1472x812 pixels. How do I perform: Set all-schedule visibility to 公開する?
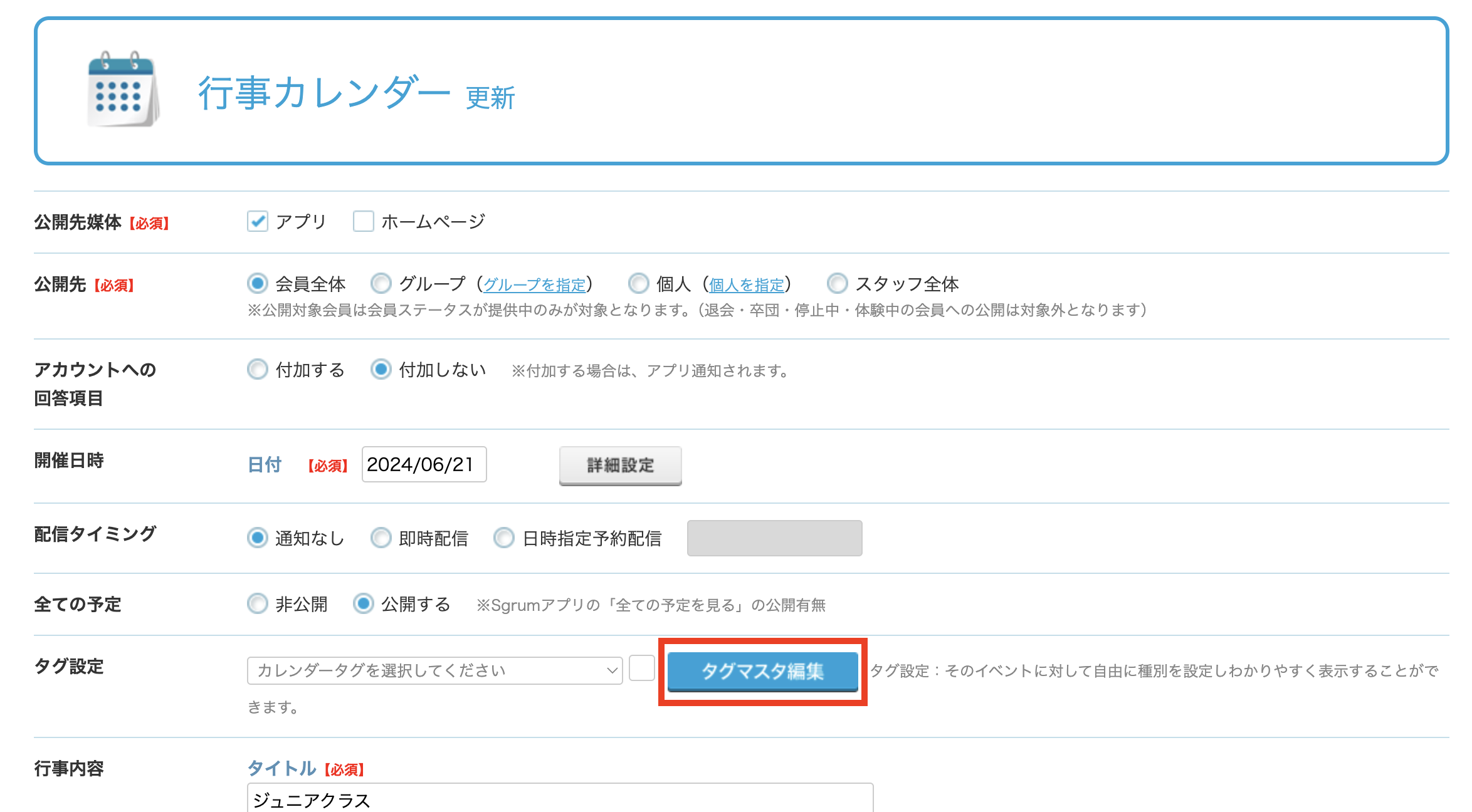click(364, 604)
